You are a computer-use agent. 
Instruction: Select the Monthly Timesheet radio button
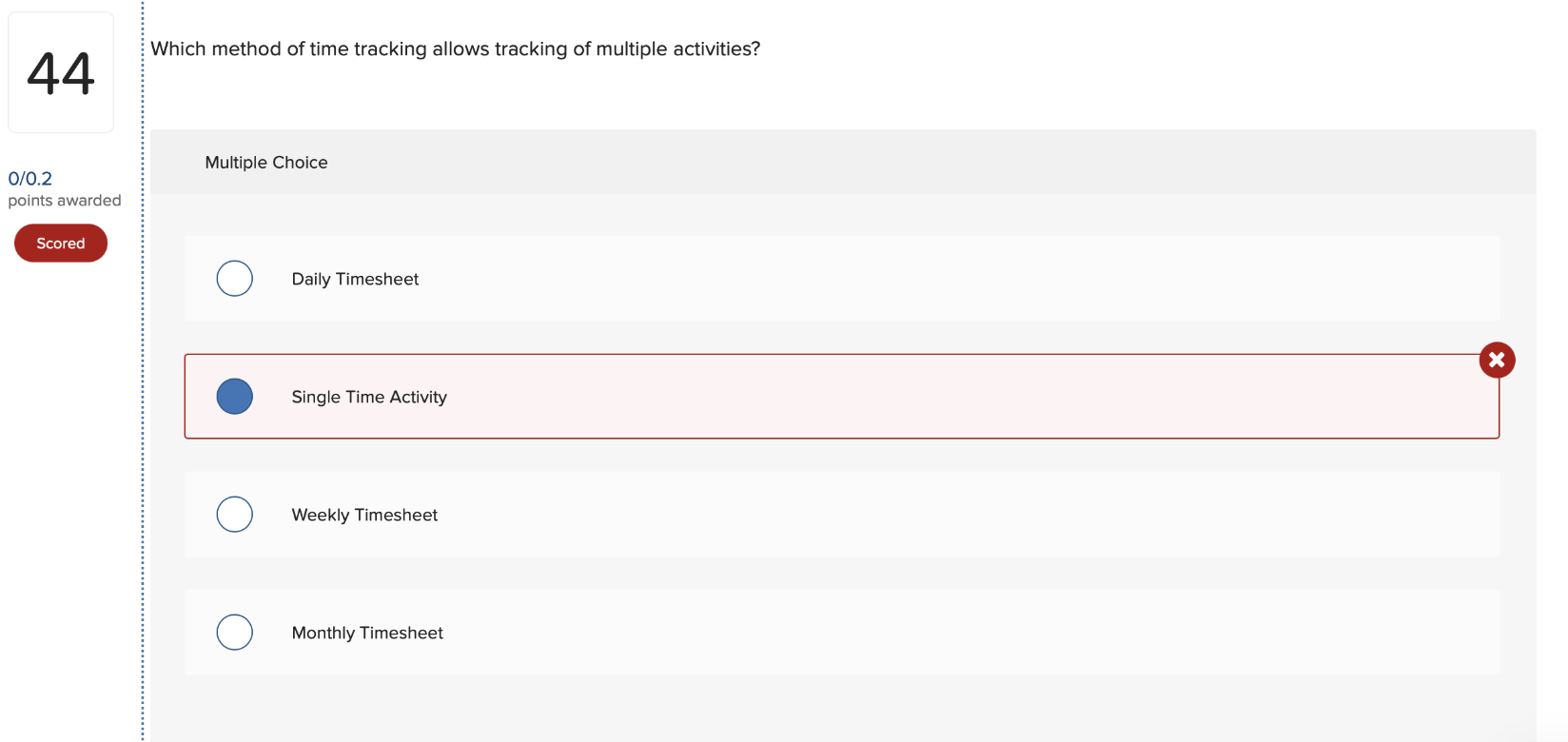tap(234, 632)
